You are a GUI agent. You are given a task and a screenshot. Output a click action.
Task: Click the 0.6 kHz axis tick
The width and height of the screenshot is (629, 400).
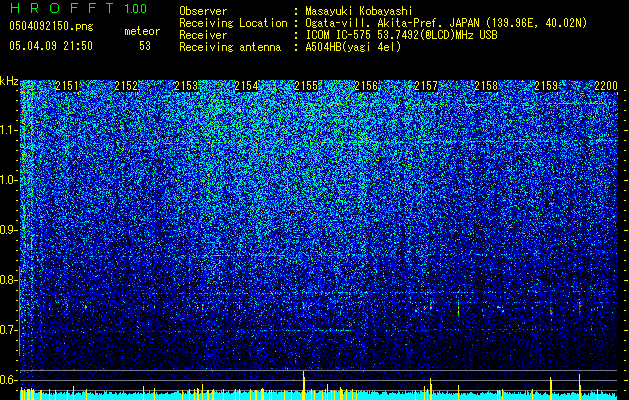click(x=10, y=380)
